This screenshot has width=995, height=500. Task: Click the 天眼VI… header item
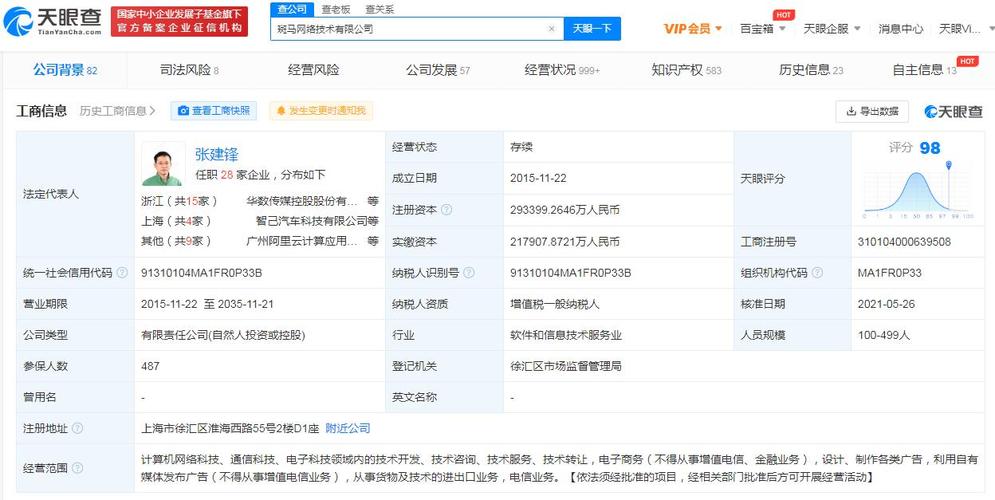(x=959, y=29)
